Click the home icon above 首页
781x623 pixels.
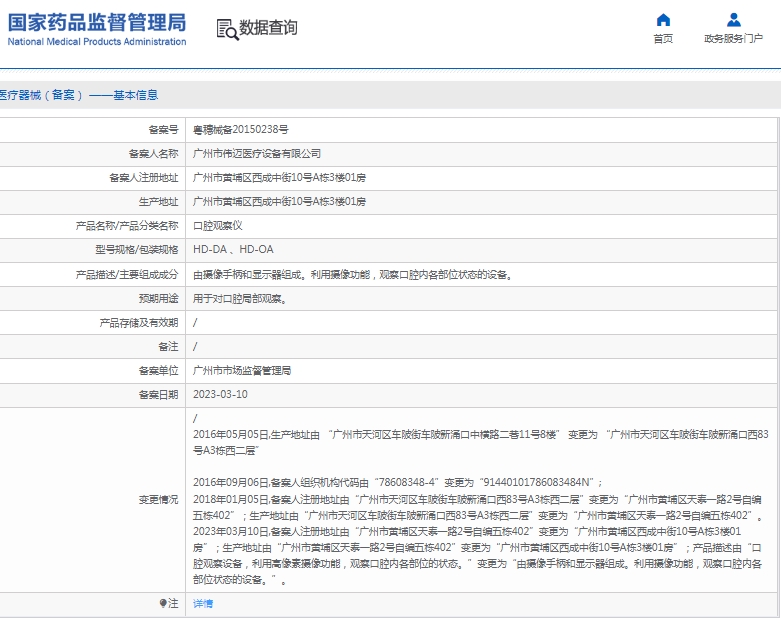[x=663, y=20]
